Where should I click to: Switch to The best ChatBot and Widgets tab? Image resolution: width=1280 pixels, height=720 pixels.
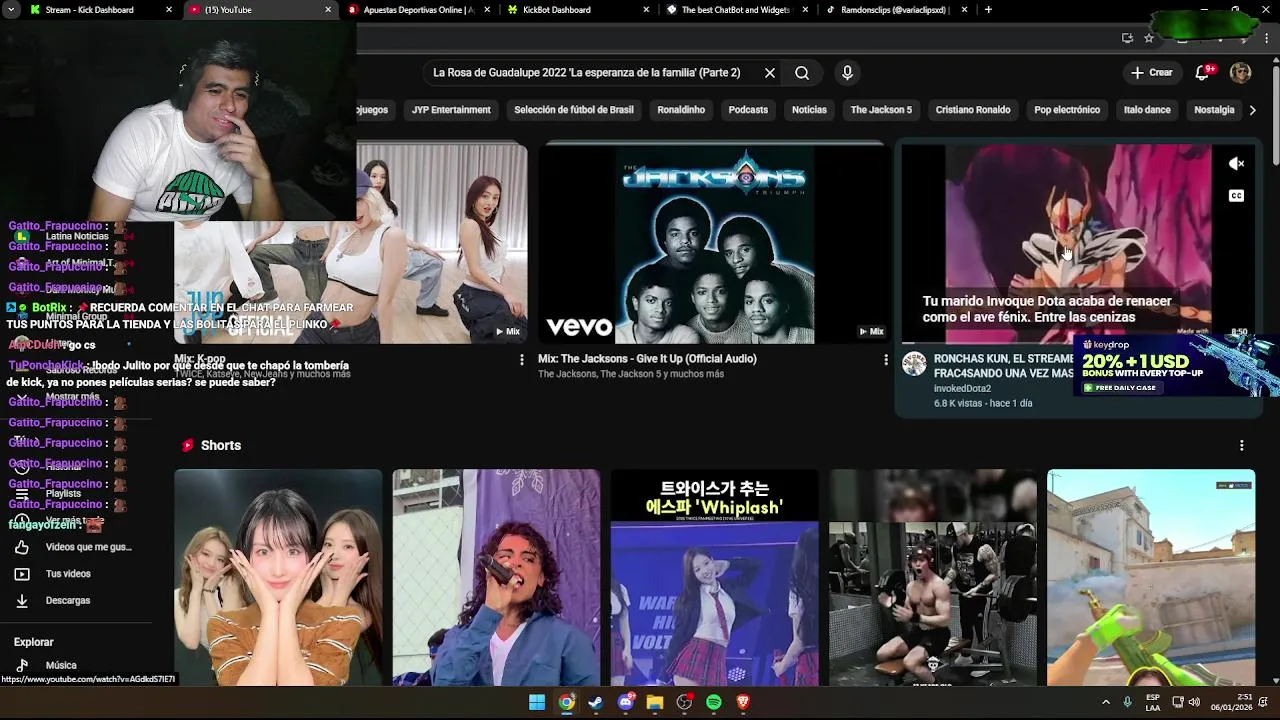point(737,10)
